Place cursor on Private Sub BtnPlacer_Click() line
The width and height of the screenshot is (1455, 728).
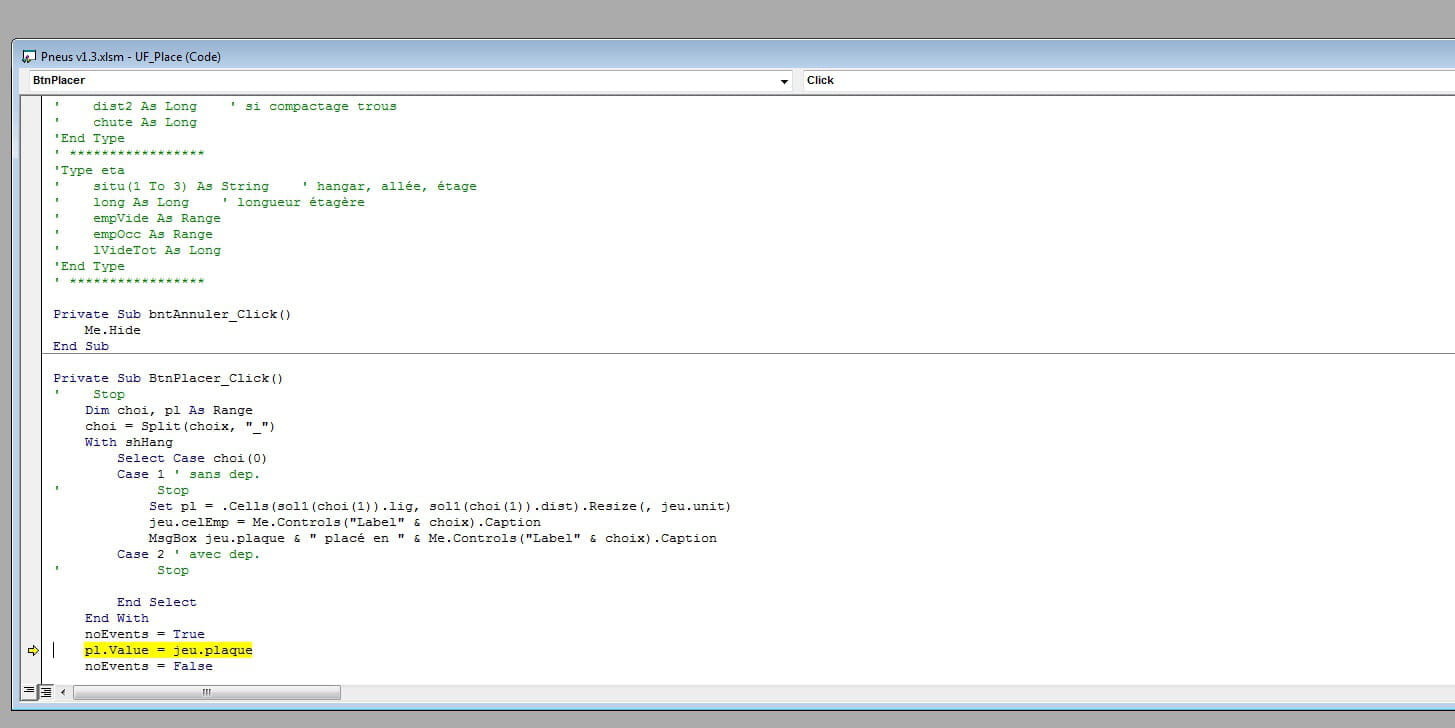168,378
